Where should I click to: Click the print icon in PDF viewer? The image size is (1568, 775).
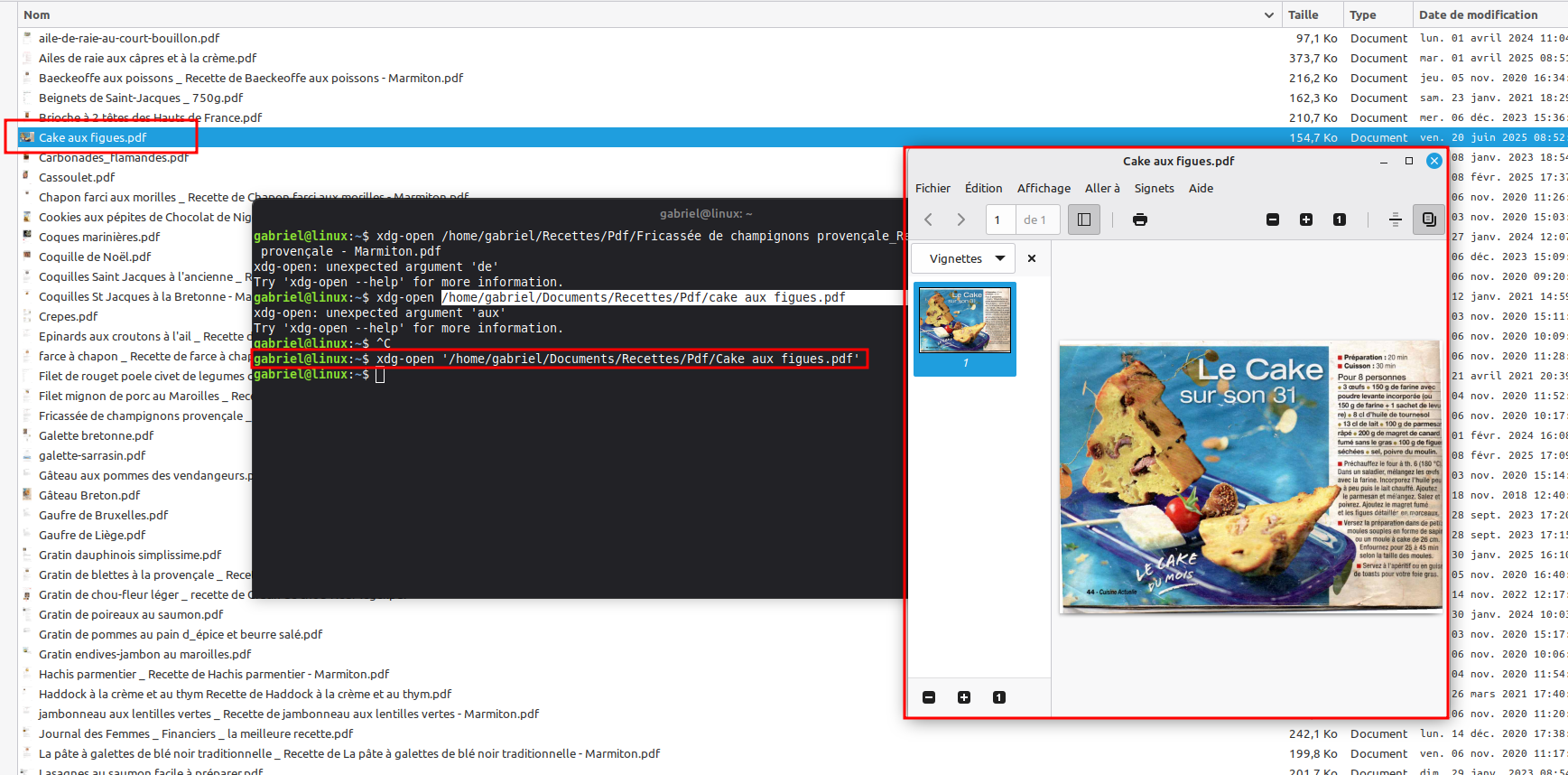(x=1140, y=219)
